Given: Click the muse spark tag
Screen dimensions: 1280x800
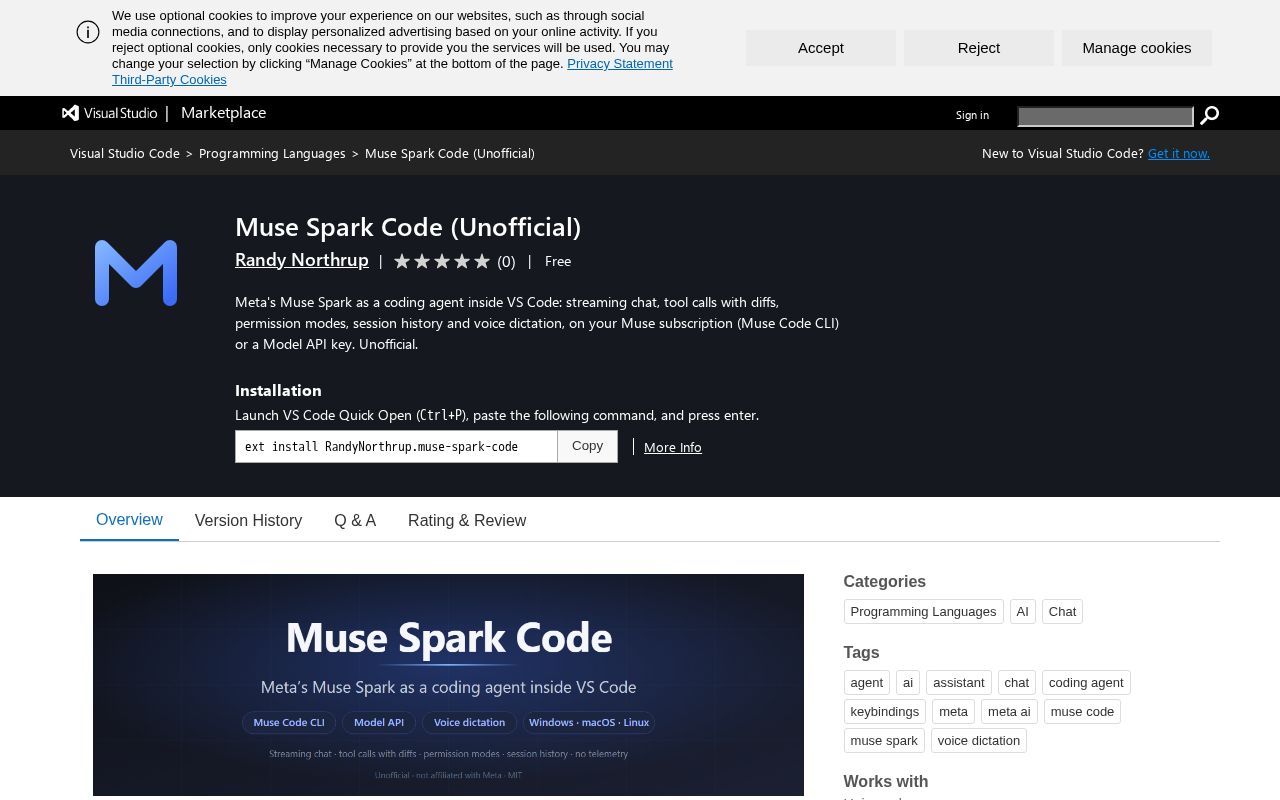Looking at the screenshot, I should pyautogui.click(x=884, y=741).
